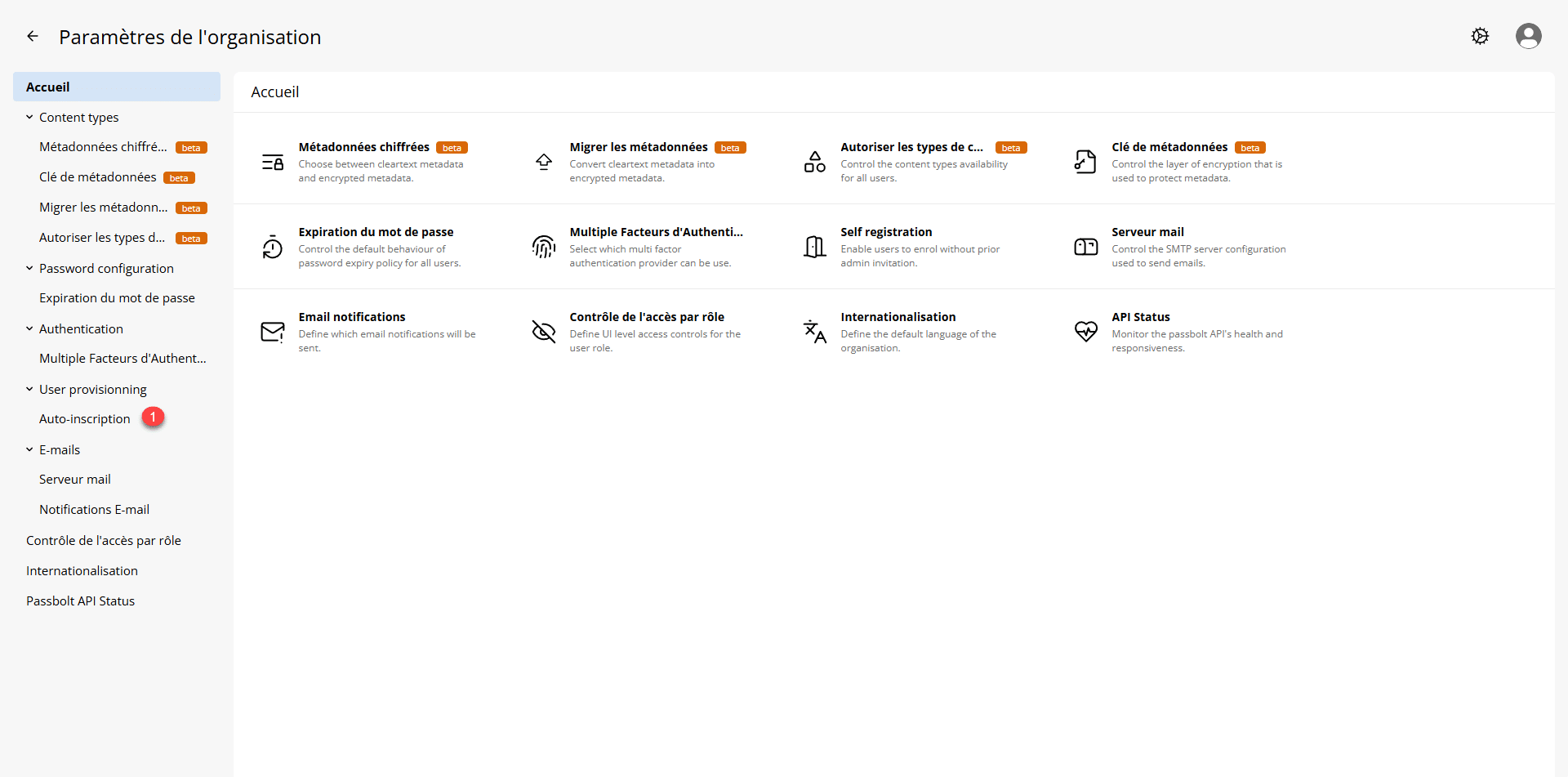The image size is (1568, 777).
Task: Click the API Status heartbeat icon
Action: click(1085, 331)
